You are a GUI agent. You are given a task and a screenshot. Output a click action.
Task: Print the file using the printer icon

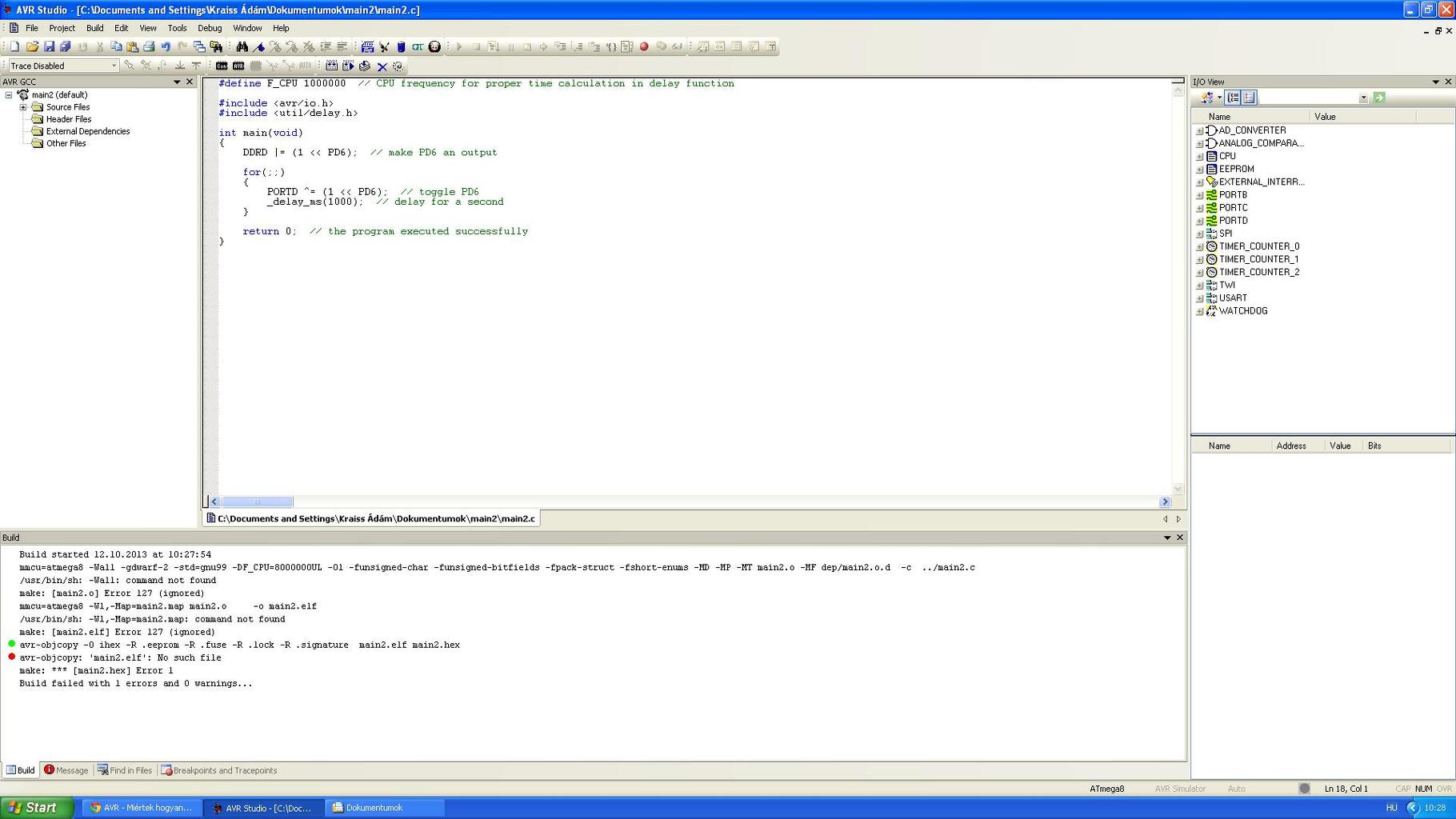click(x=150, y=47)
